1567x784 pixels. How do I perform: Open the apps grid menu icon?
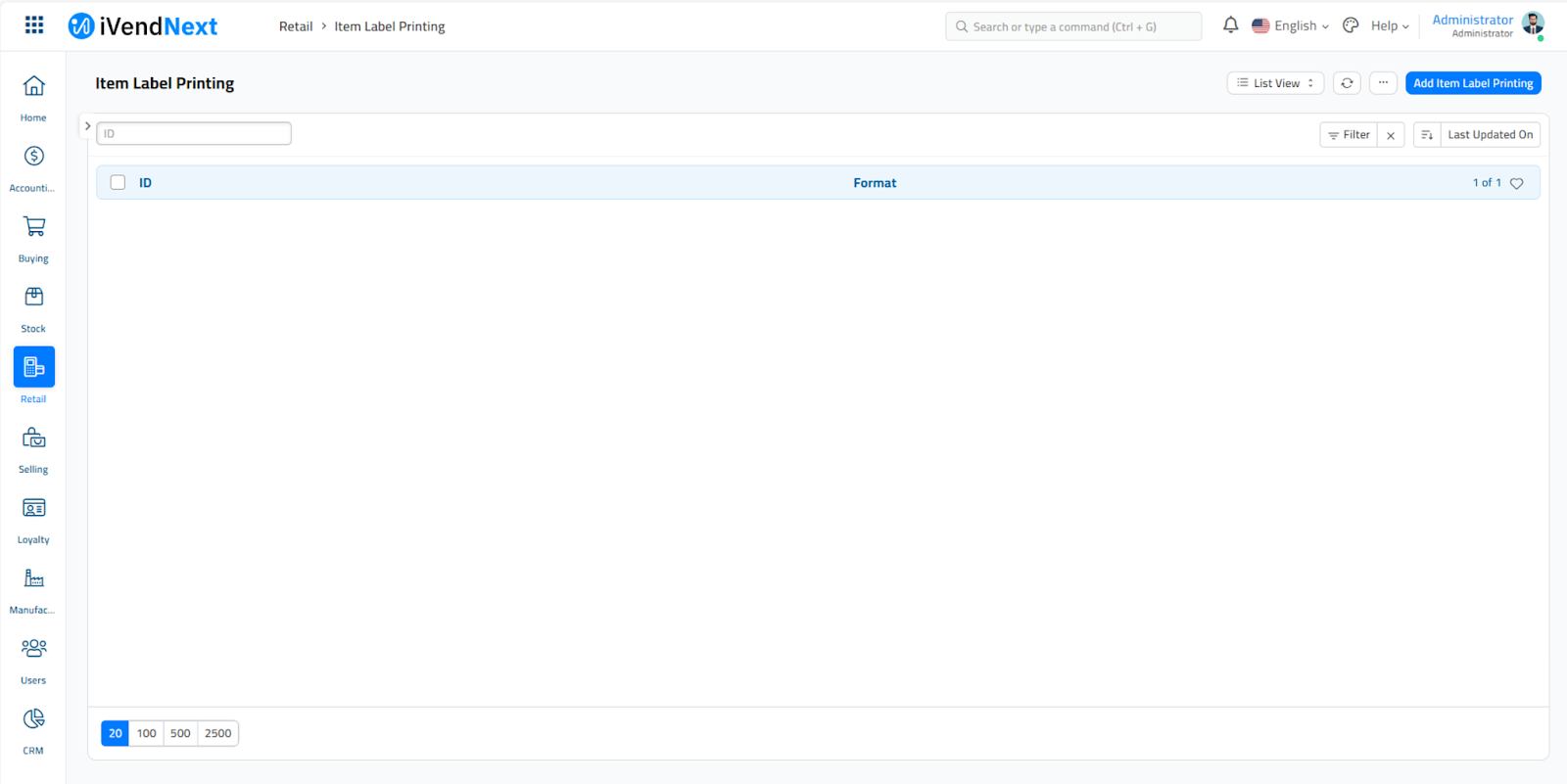[x=34, y=25]
